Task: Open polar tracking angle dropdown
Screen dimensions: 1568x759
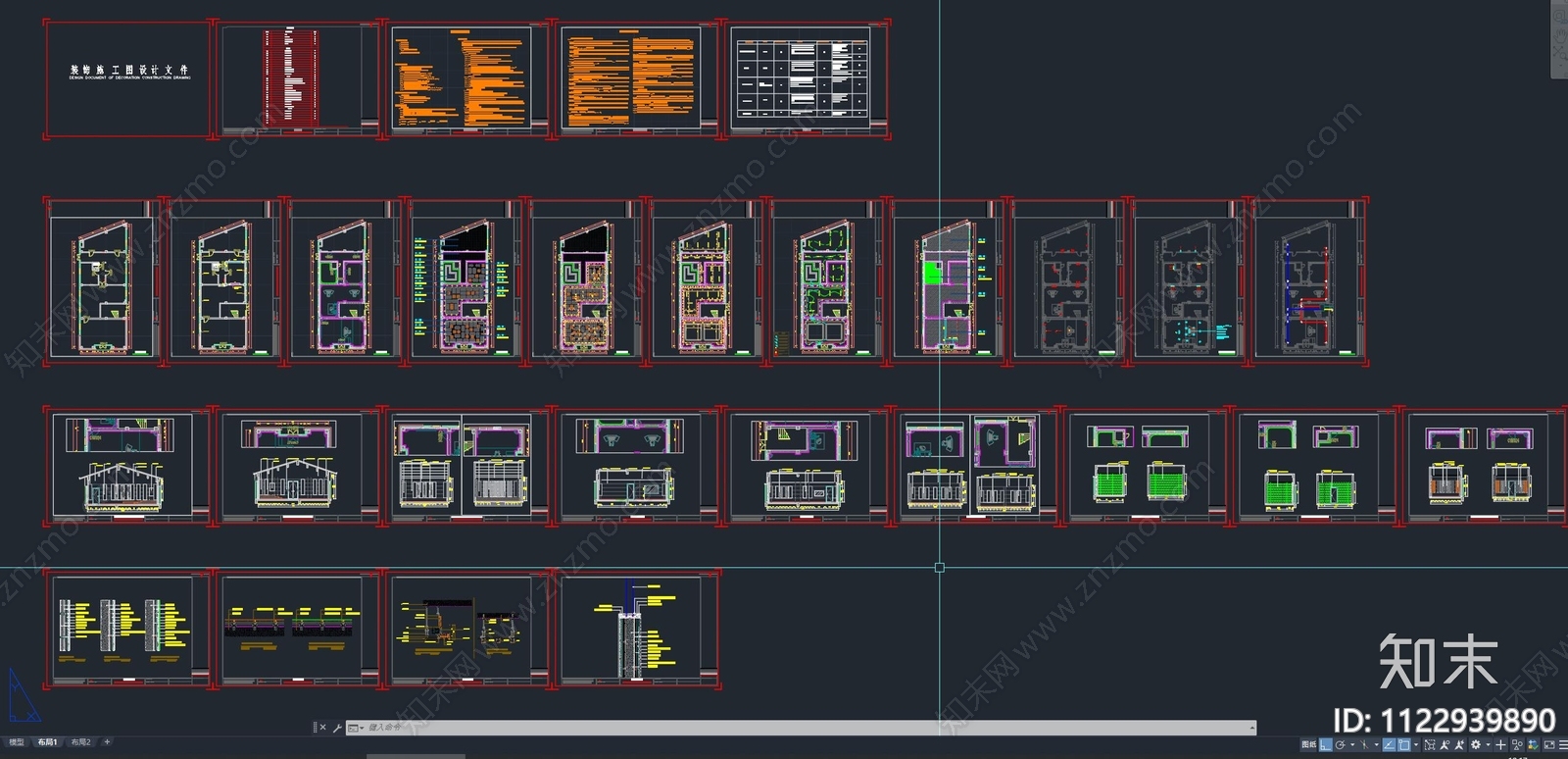Action: click(1352, 744)
